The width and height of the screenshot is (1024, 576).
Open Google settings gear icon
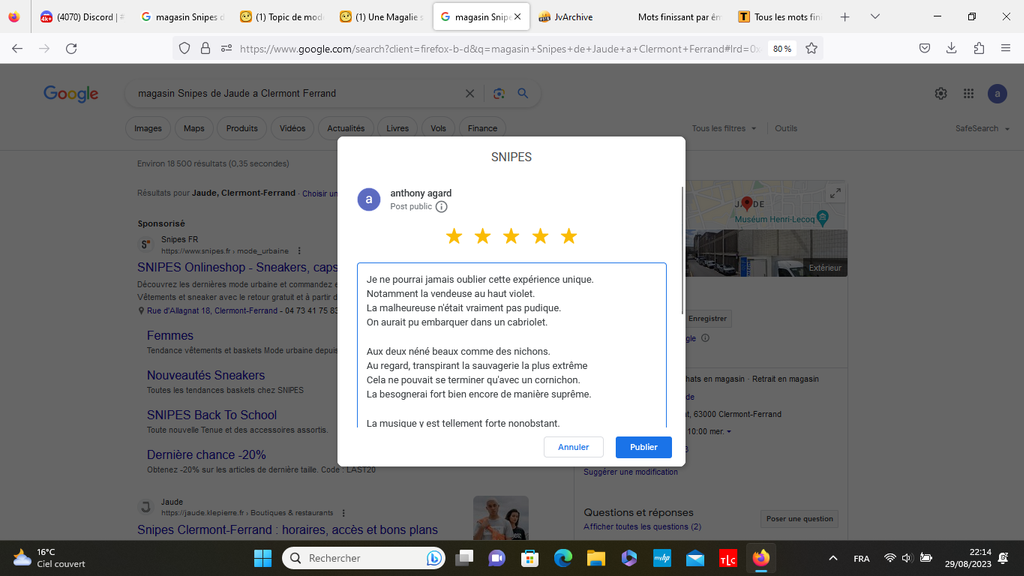pos(941,93)
